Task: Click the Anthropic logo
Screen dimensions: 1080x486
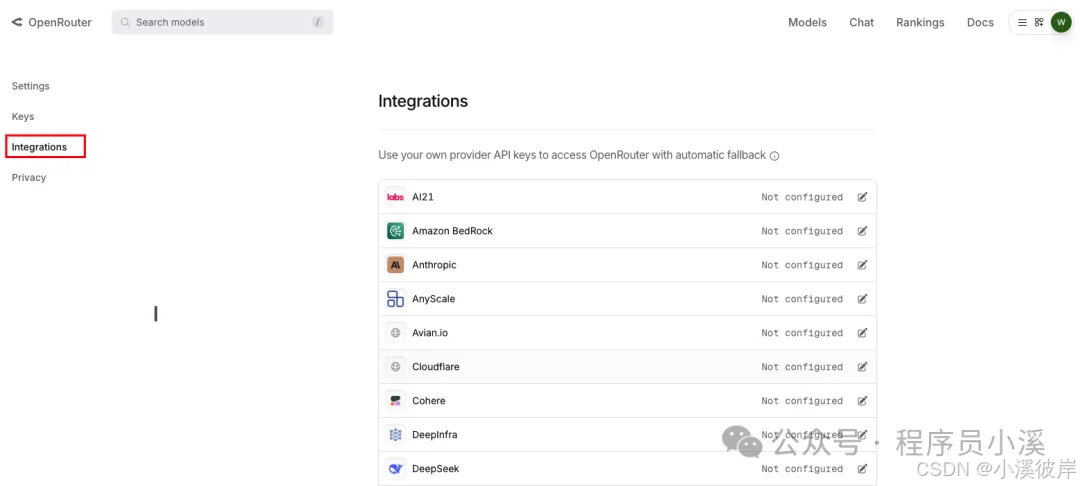Action: tap(395, 265)
